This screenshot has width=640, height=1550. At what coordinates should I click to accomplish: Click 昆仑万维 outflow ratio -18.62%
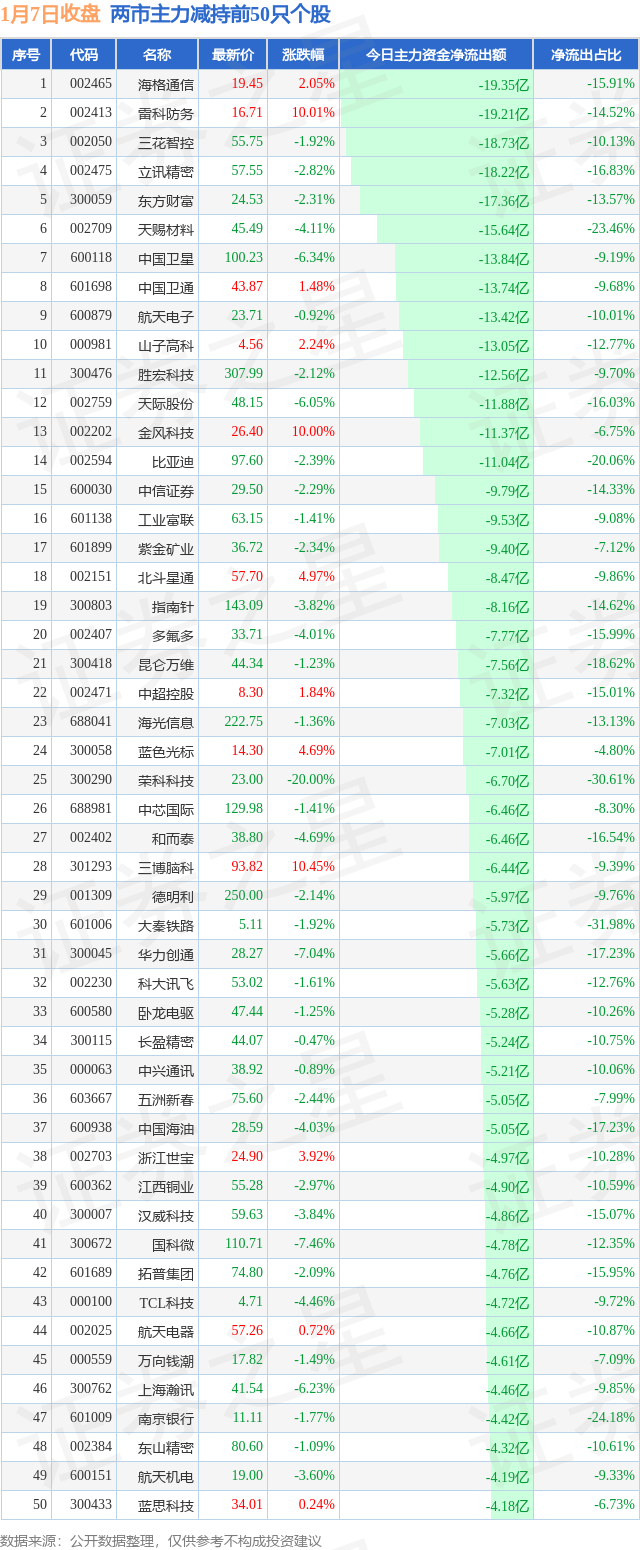610,664
